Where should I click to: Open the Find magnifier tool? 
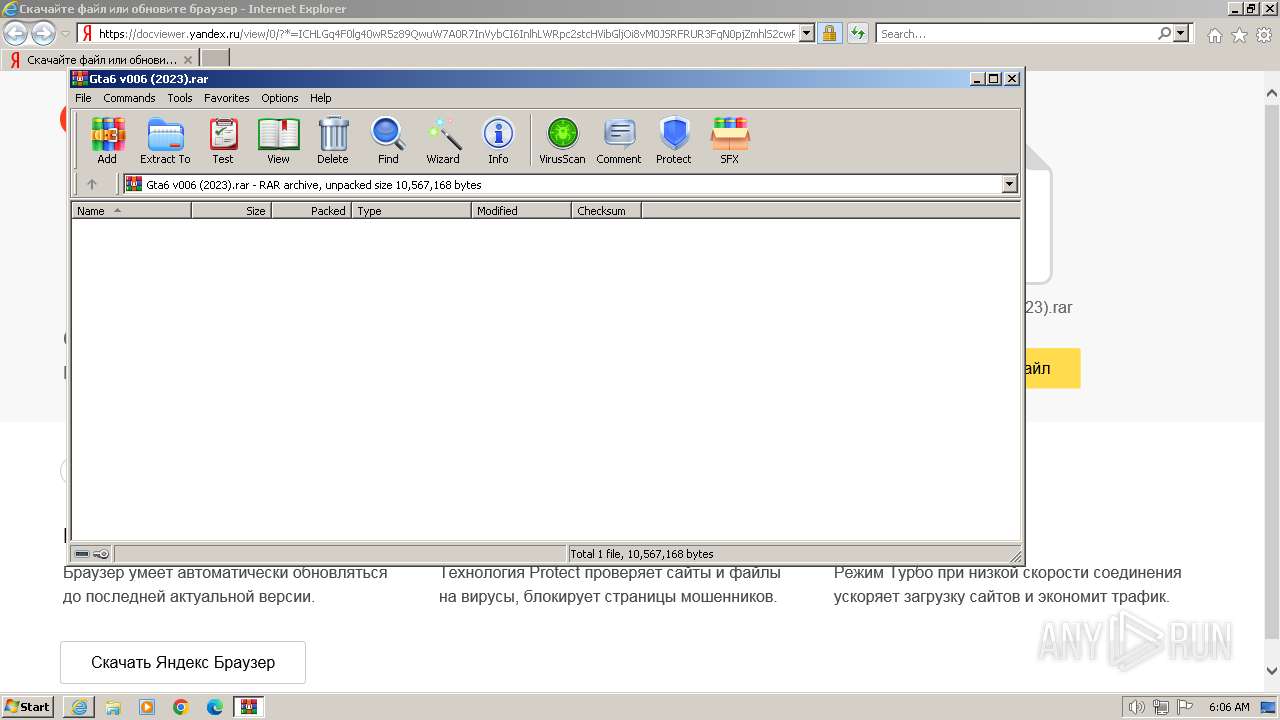click(x=388, y=140)
